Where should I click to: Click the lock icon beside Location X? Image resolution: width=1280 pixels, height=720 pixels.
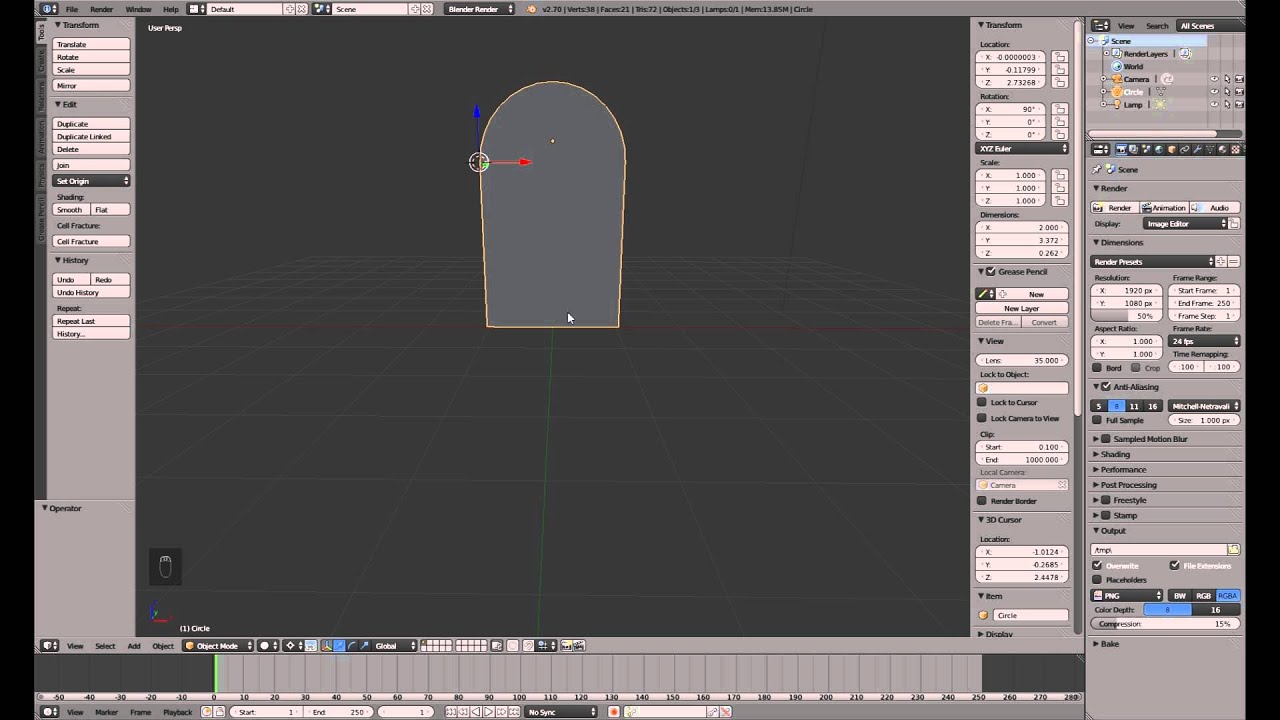click(x=1060, y=57)
